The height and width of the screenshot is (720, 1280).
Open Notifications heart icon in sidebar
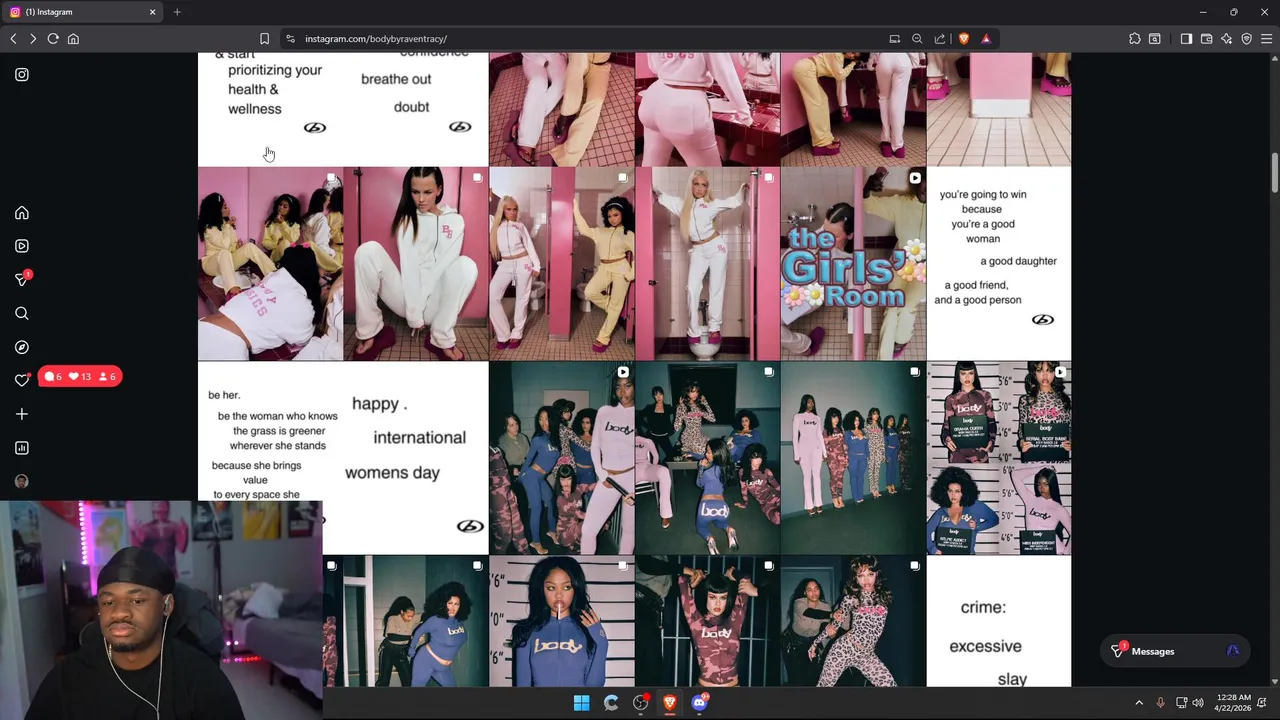[x=22, y=380]
